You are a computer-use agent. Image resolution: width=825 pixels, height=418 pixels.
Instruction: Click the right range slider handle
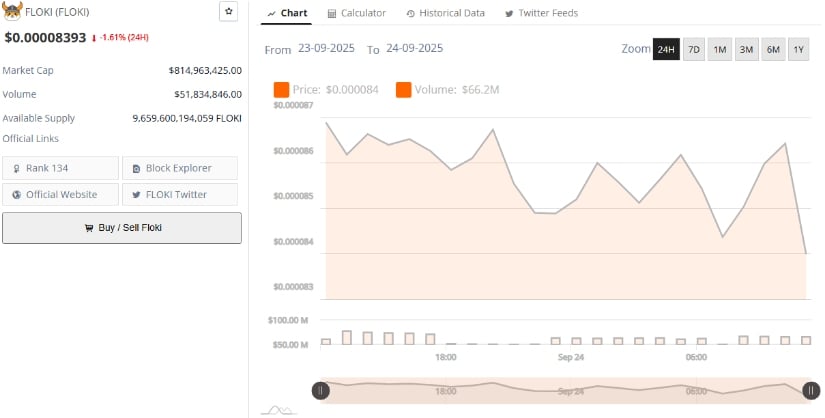coord(811,391)
